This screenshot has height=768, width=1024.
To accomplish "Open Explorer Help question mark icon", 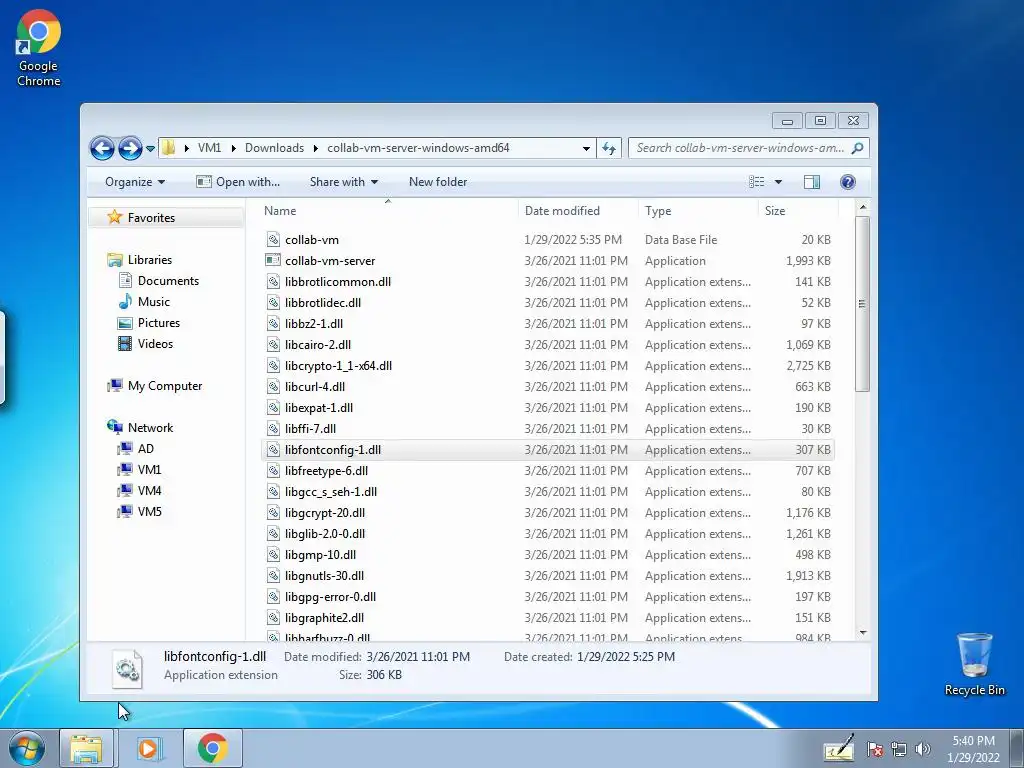I will (848, 182).
